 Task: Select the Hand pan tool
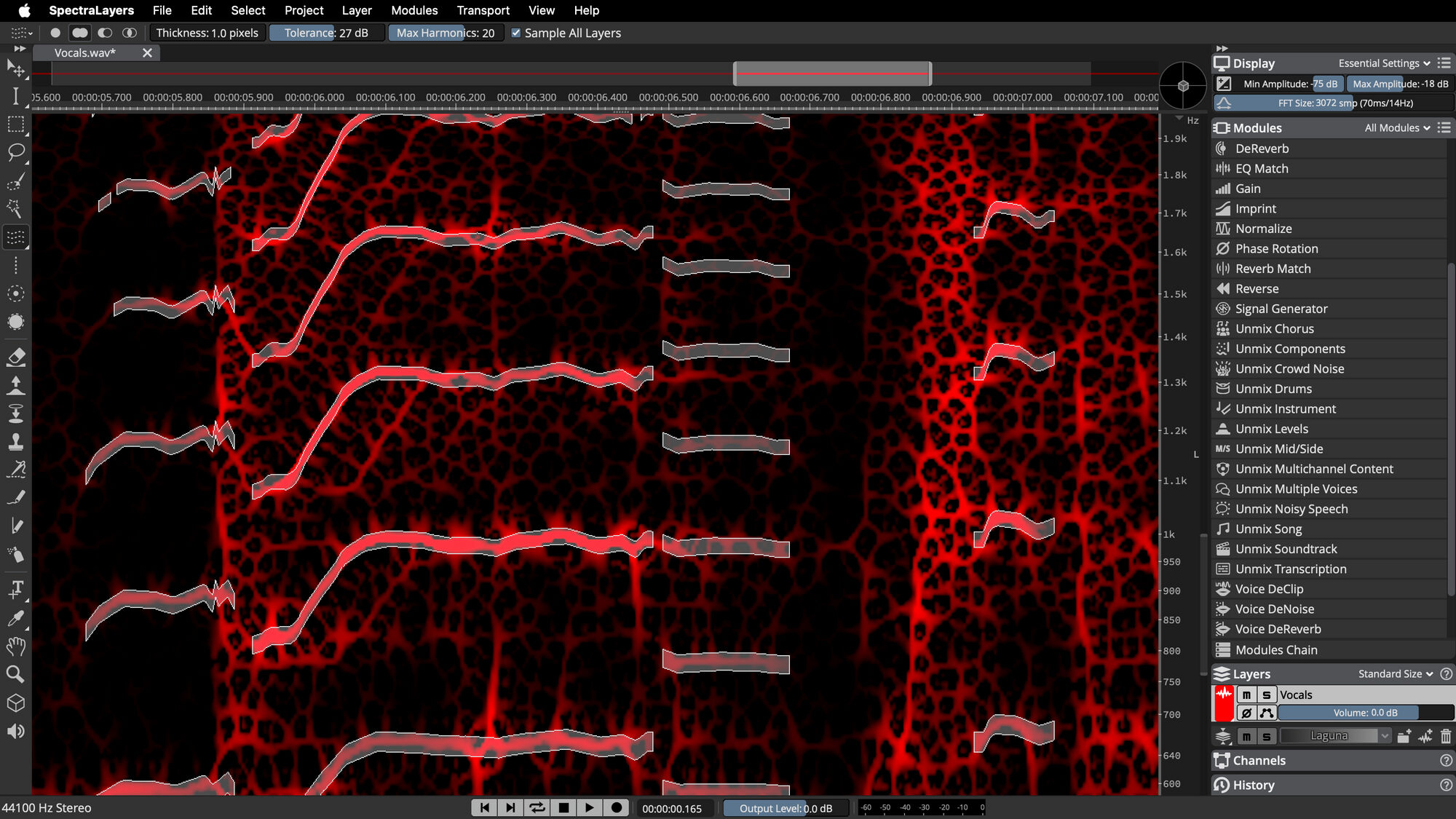point(15,646)
